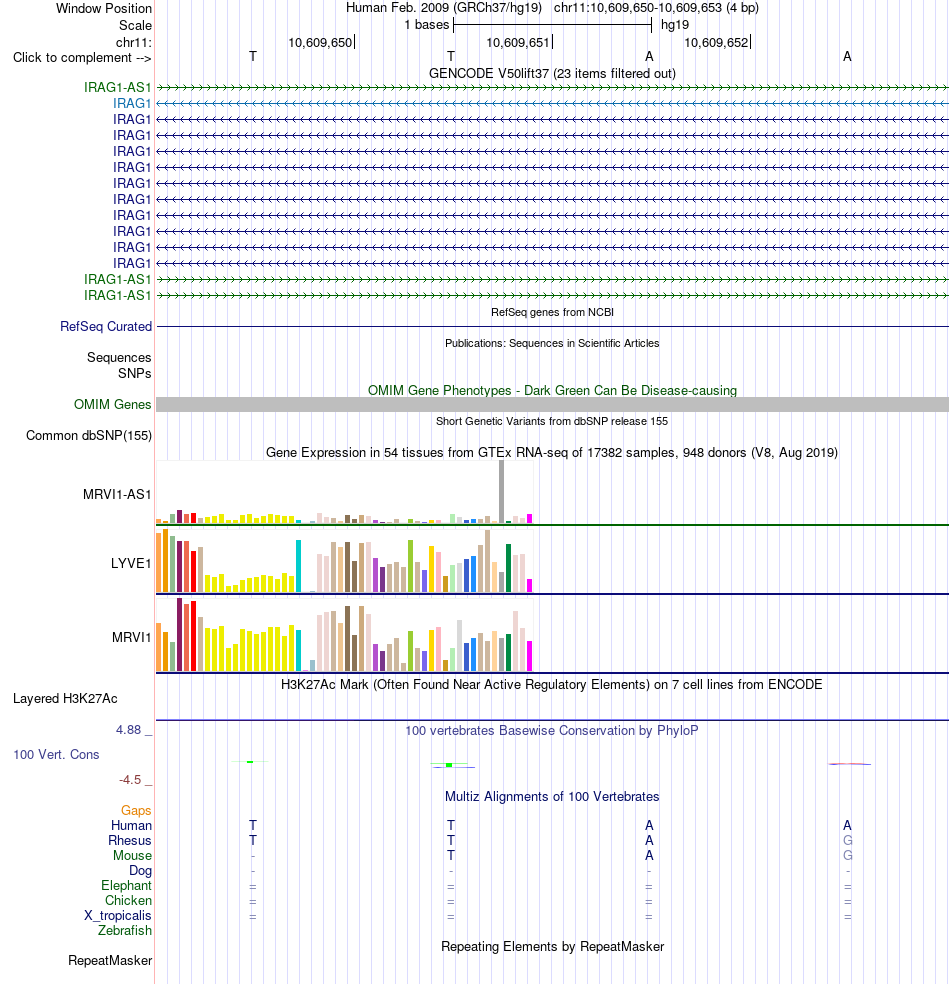This screenshot has height=984, width=950.
Task: Click the MRVI1-AS1 GTEx row label
Action: click(117, 495)
